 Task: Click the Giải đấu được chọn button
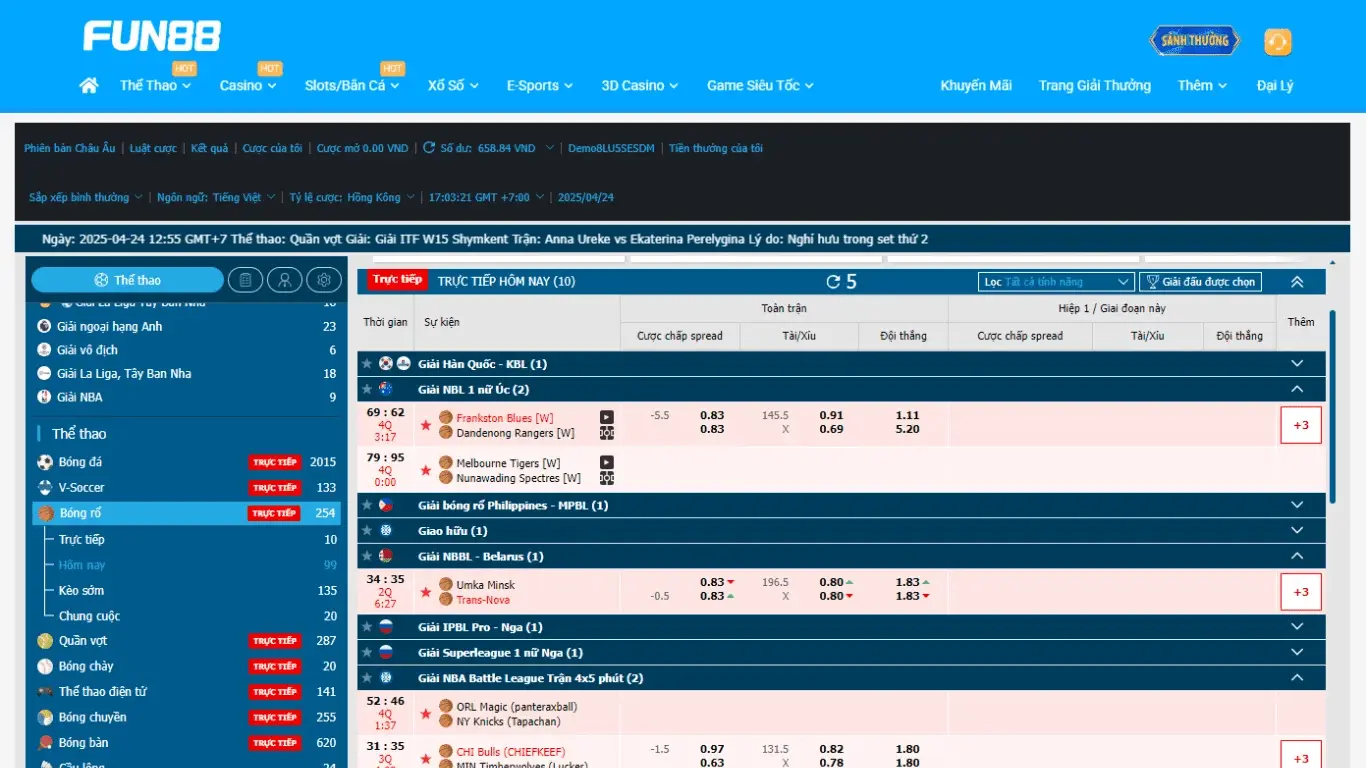[x=1200, y=282]
